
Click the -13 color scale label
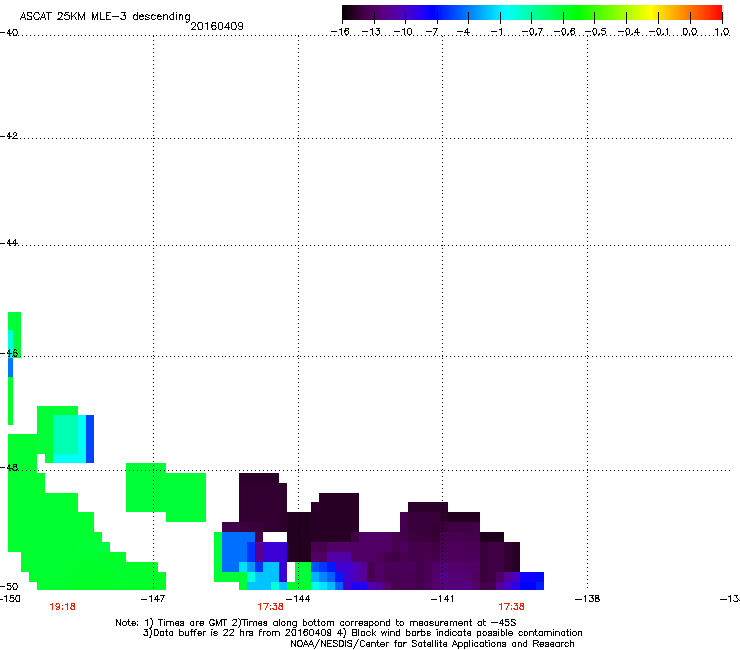coord(371,32)
